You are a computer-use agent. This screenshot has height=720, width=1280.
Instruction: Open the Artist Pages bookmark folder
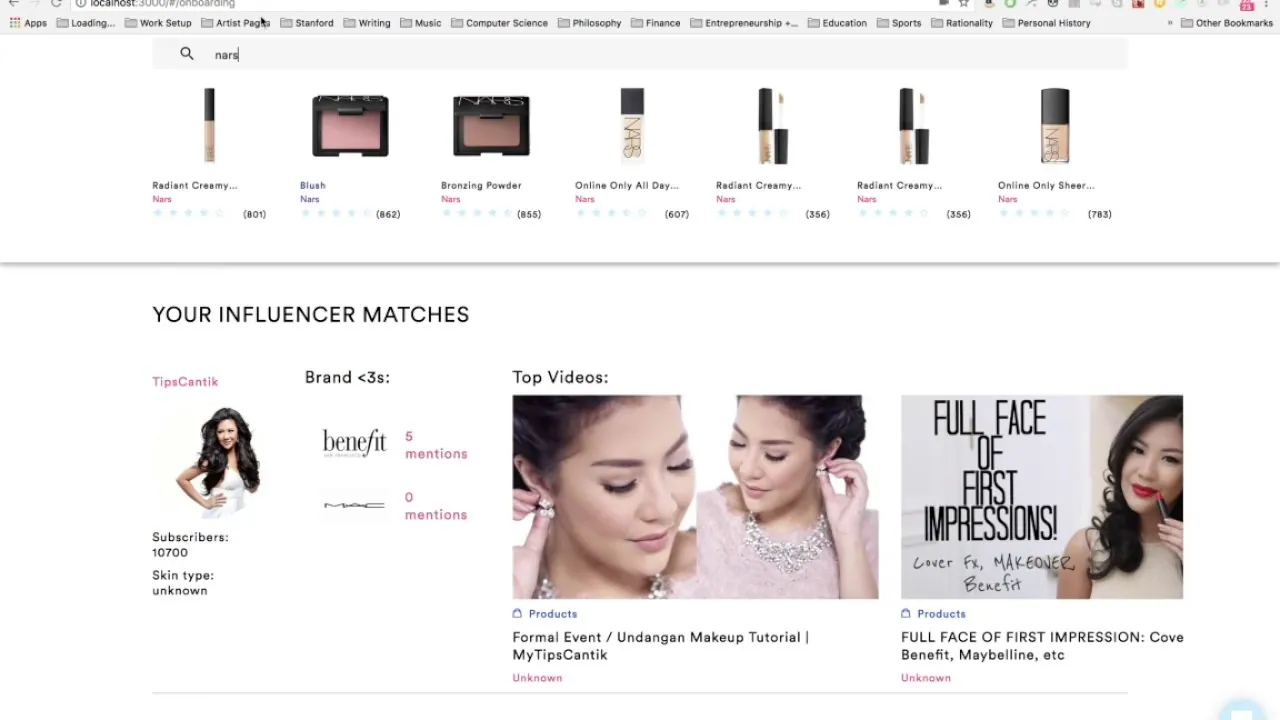(236, 23)
